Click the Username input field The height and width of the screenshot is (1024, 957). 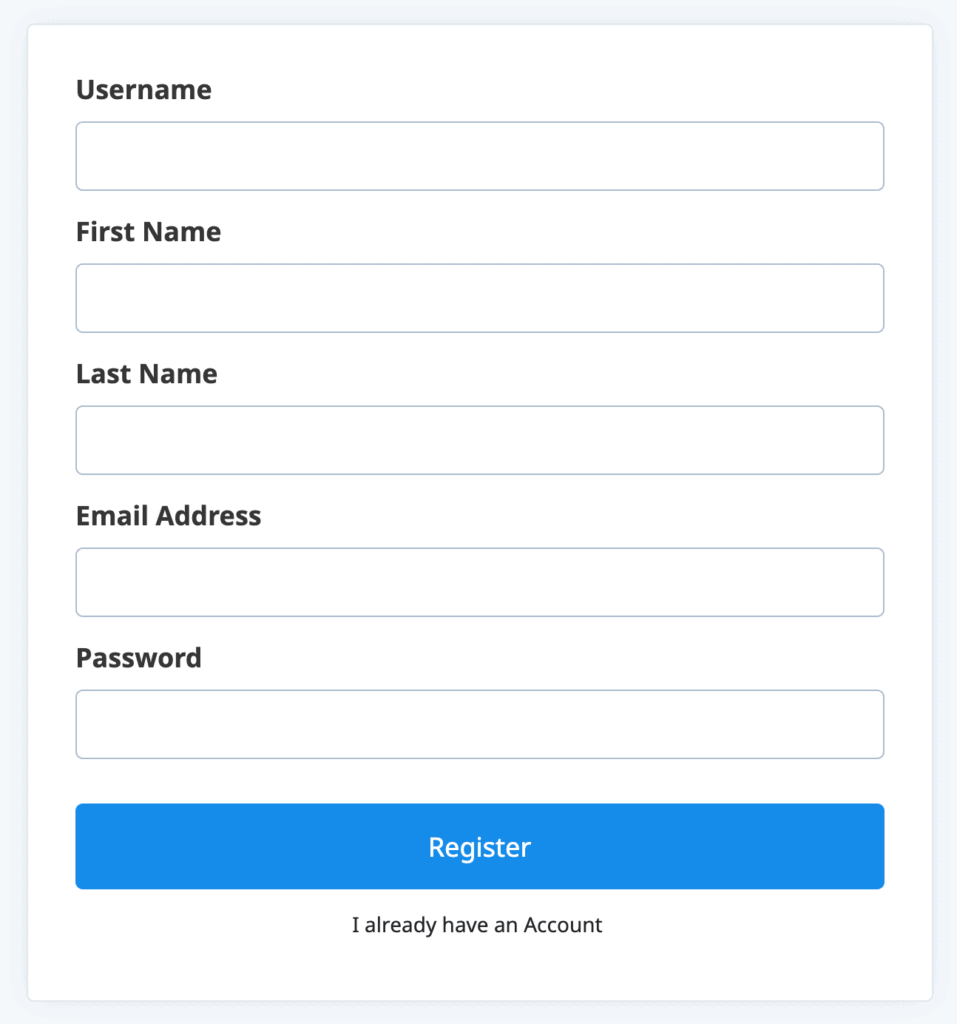(x=479, y=156)
